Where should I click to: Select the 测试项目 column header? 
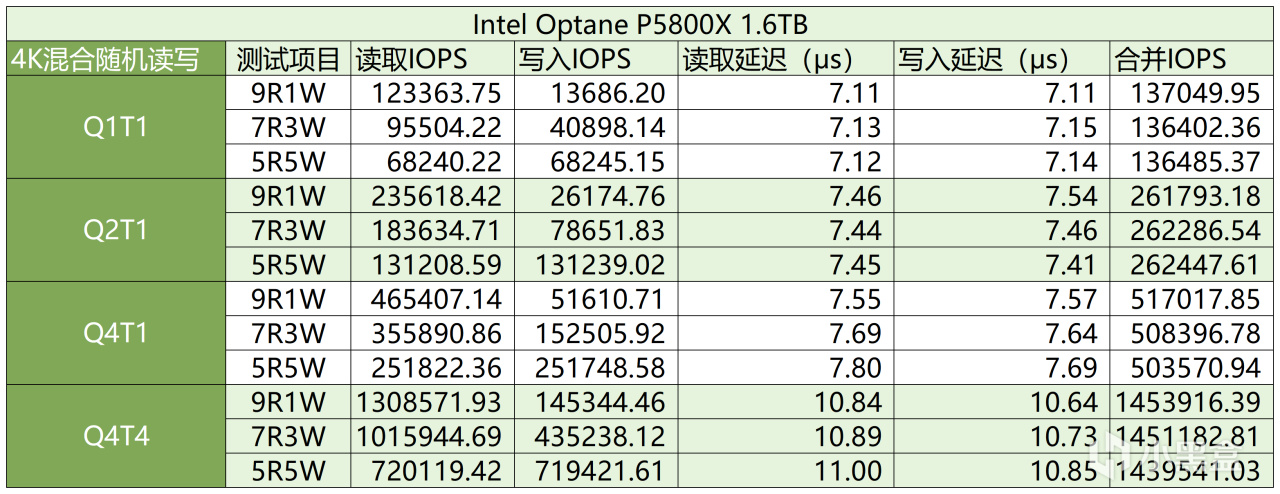click(289, 59)
